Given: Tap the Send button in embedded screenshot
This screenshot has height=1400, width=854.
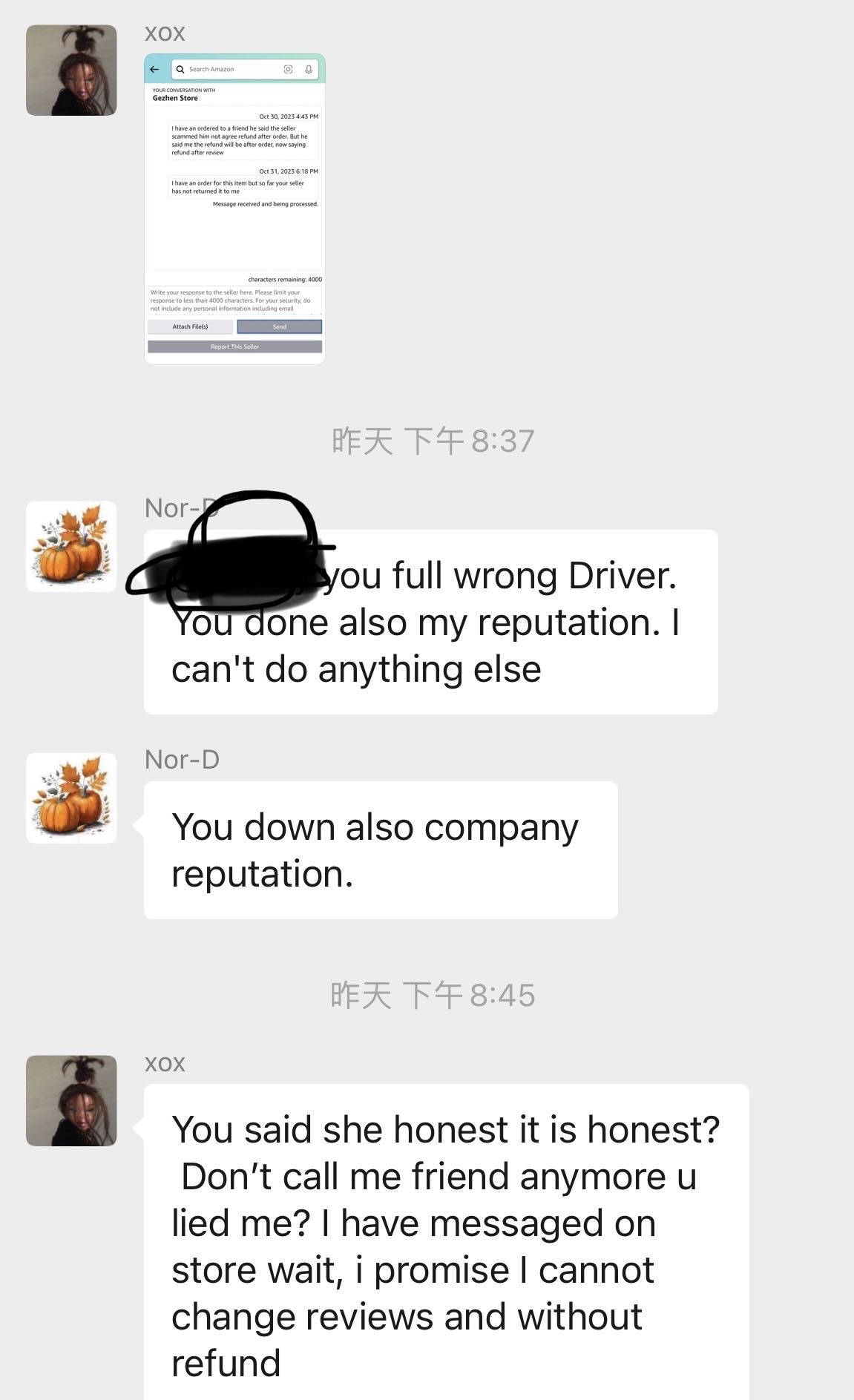Looking at the screenshot, I should pos(280,326).
